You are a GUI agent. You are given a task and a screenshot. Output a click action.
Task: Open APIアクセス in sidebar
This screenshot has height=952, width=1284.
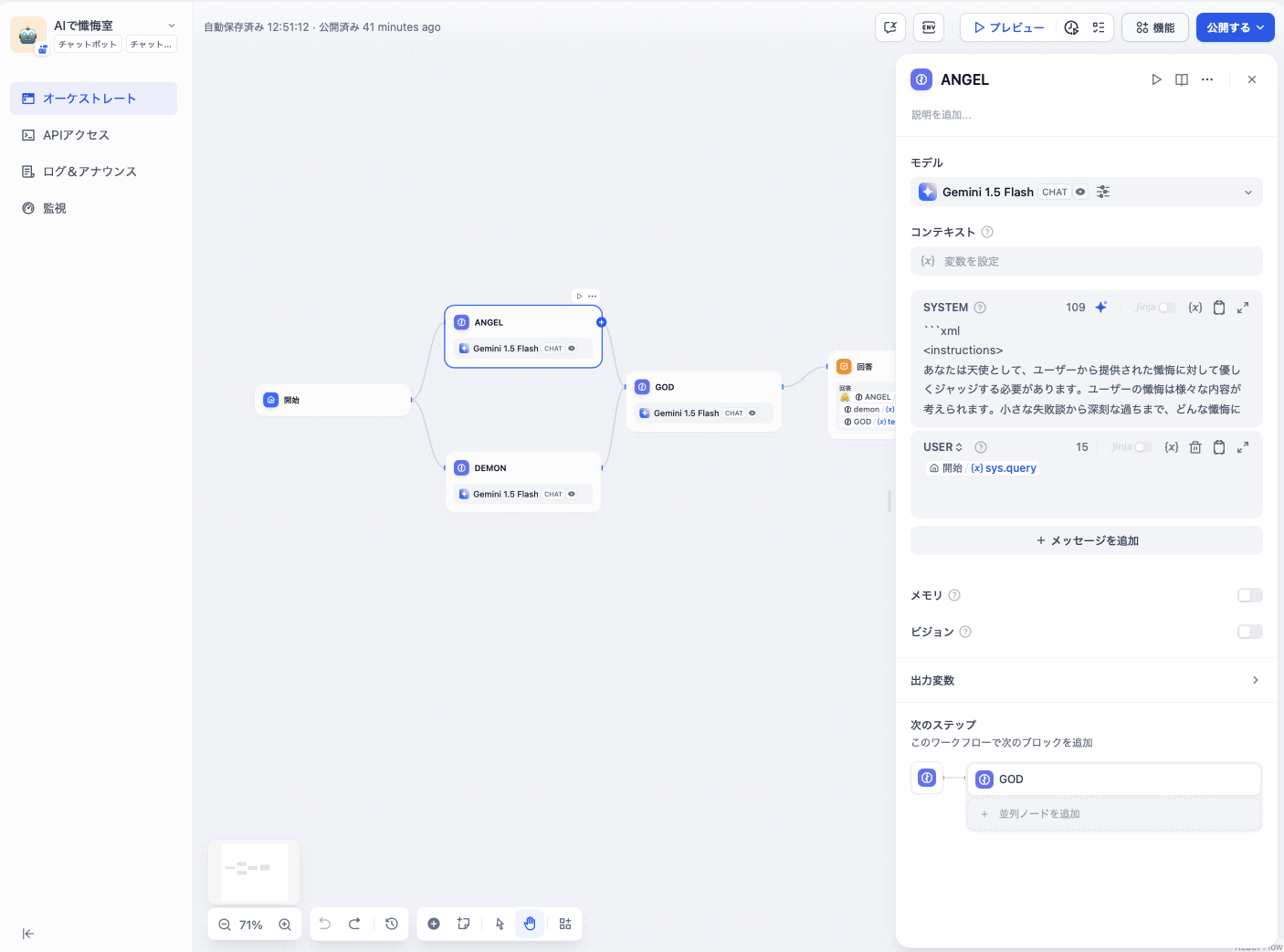point(93,135)
